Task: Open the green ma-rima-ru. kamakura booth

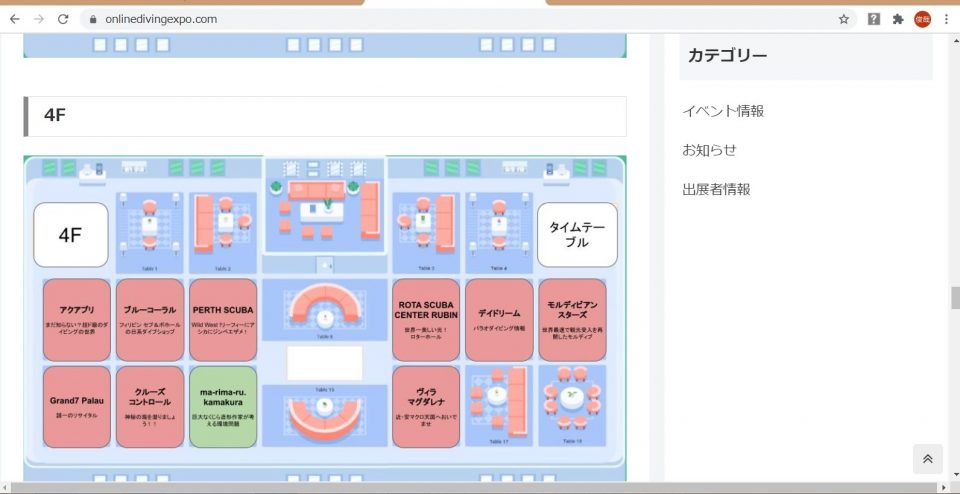Action: (223, 407)
